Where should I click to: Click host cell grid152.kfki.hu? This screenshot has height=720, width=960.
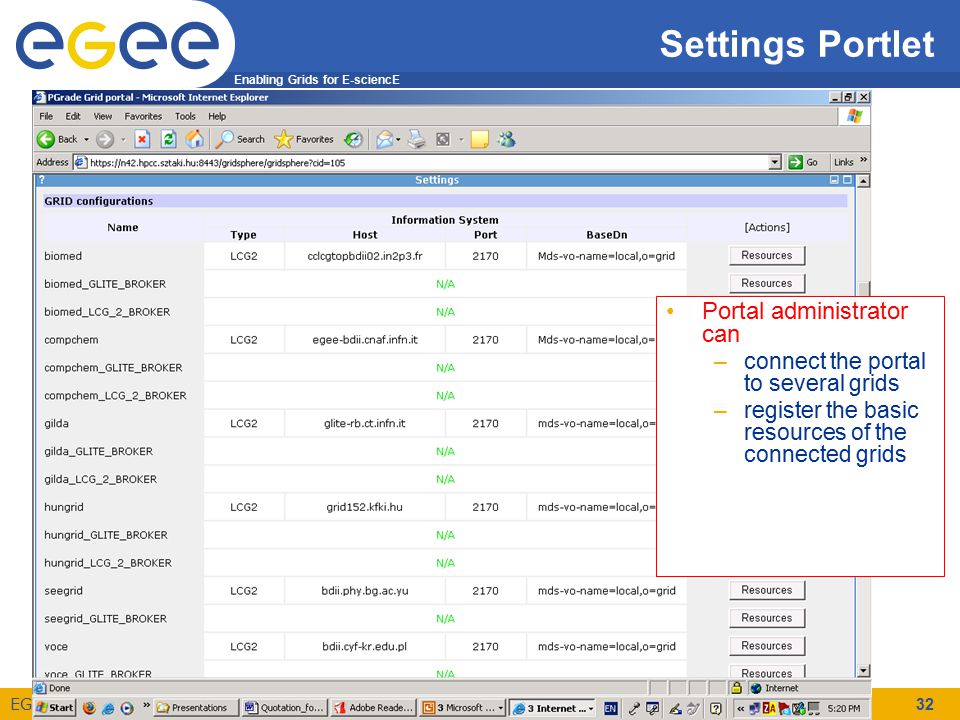tap(365, 507)
